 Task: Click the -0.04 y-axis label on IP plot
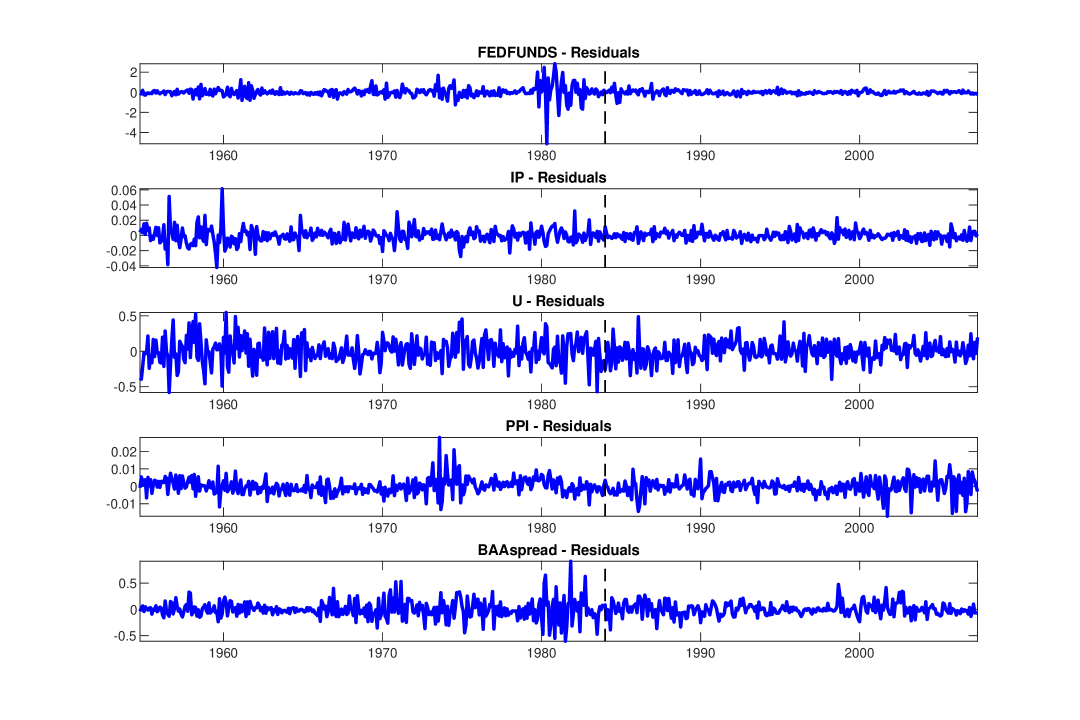pyautogui.click(x=121, y=267)
